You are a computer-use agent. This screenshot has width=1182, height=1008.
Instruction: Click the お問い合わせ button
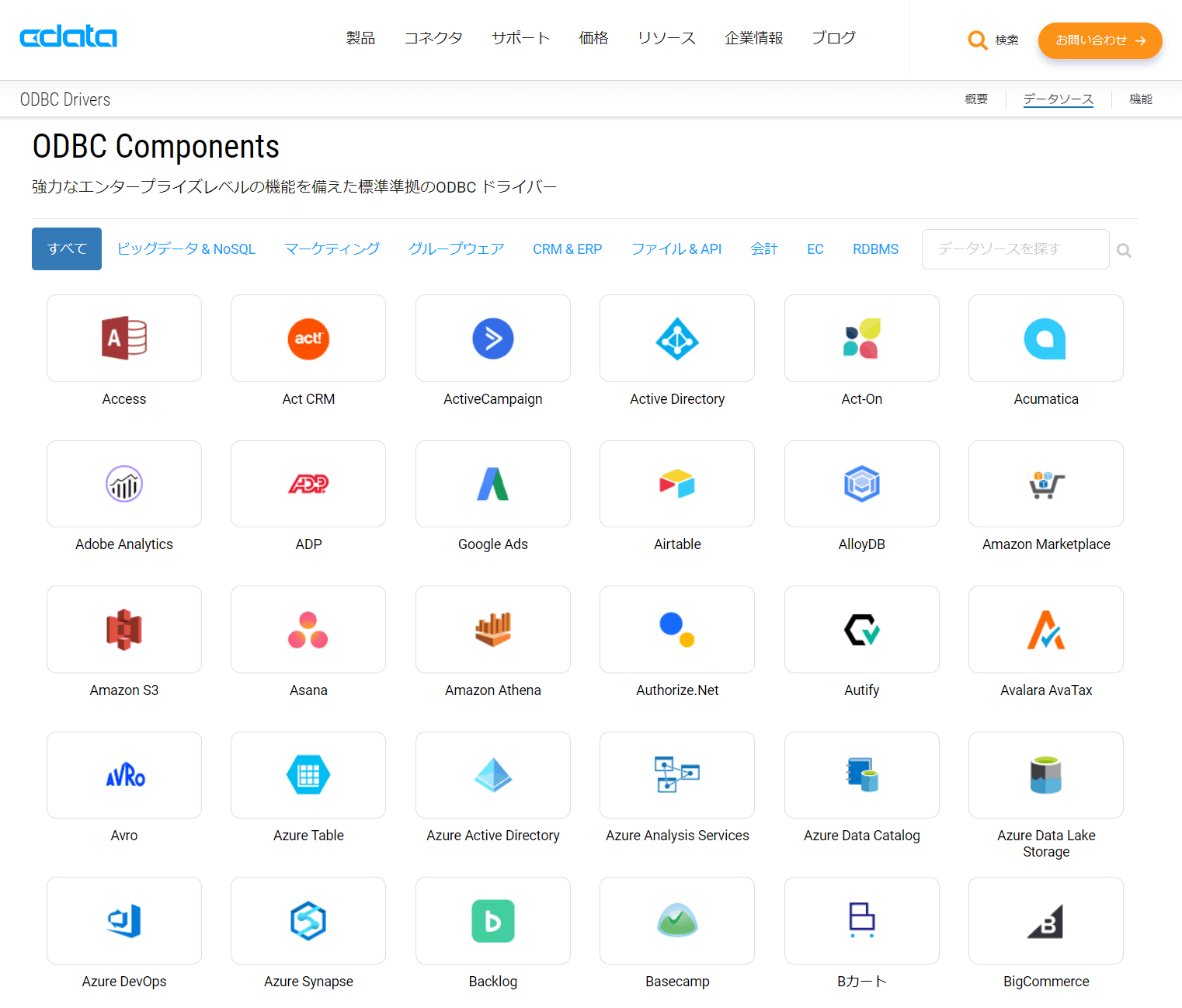1100,40
